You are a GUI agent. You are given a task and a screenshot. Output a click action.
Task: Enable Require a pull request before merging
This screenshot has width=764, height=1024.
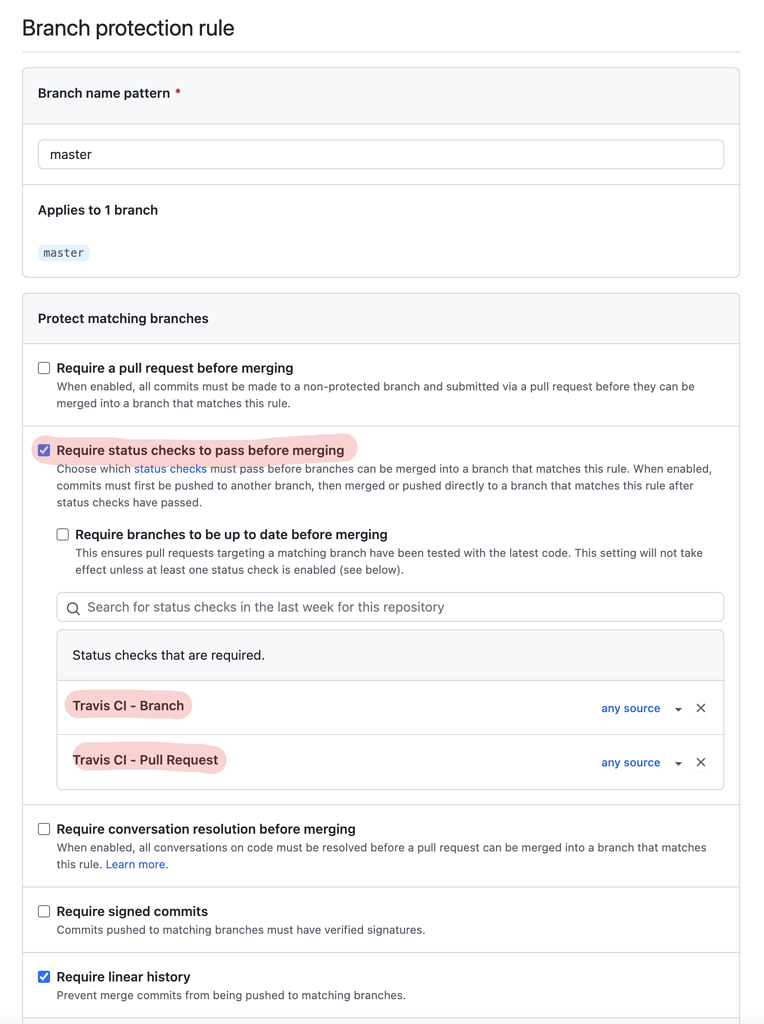(x=44, y=368)
